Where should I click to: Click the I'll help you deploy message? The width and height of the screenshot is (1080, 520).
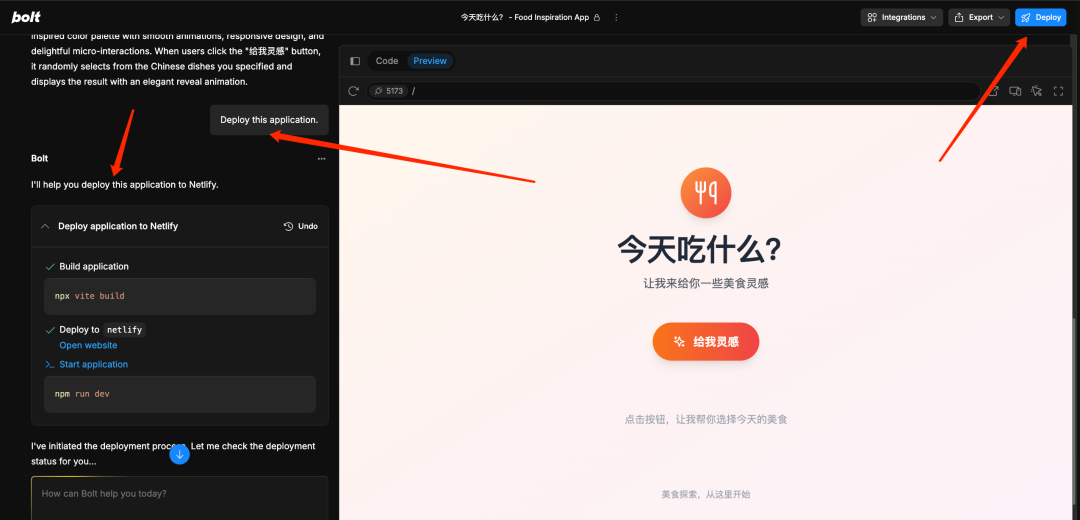coord(125,185)
